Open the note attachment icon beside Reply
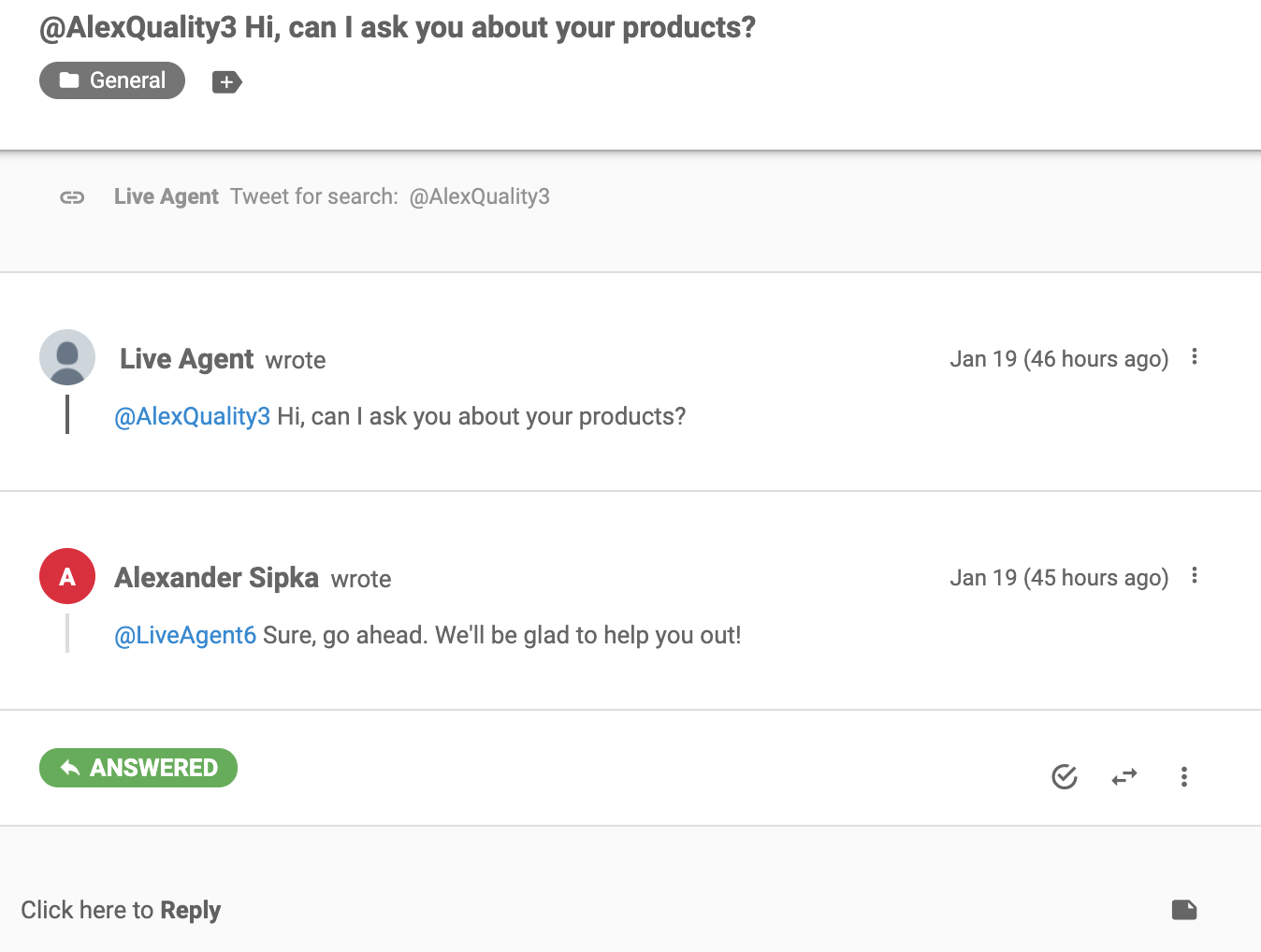 (x=1183, y=909)
